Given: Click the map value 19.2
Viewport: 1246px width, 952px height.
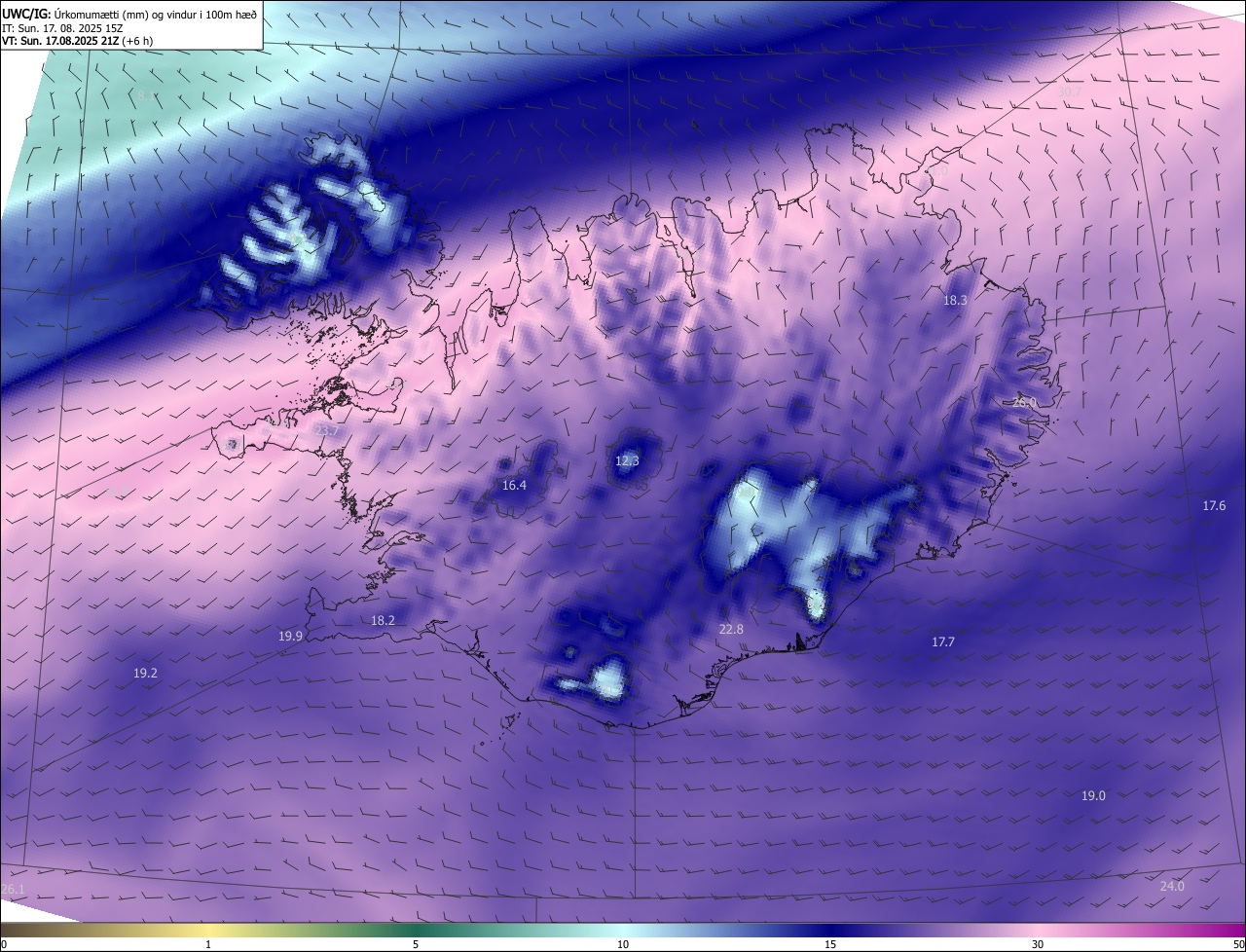Looking at the screenshot, I should (145, 674).
